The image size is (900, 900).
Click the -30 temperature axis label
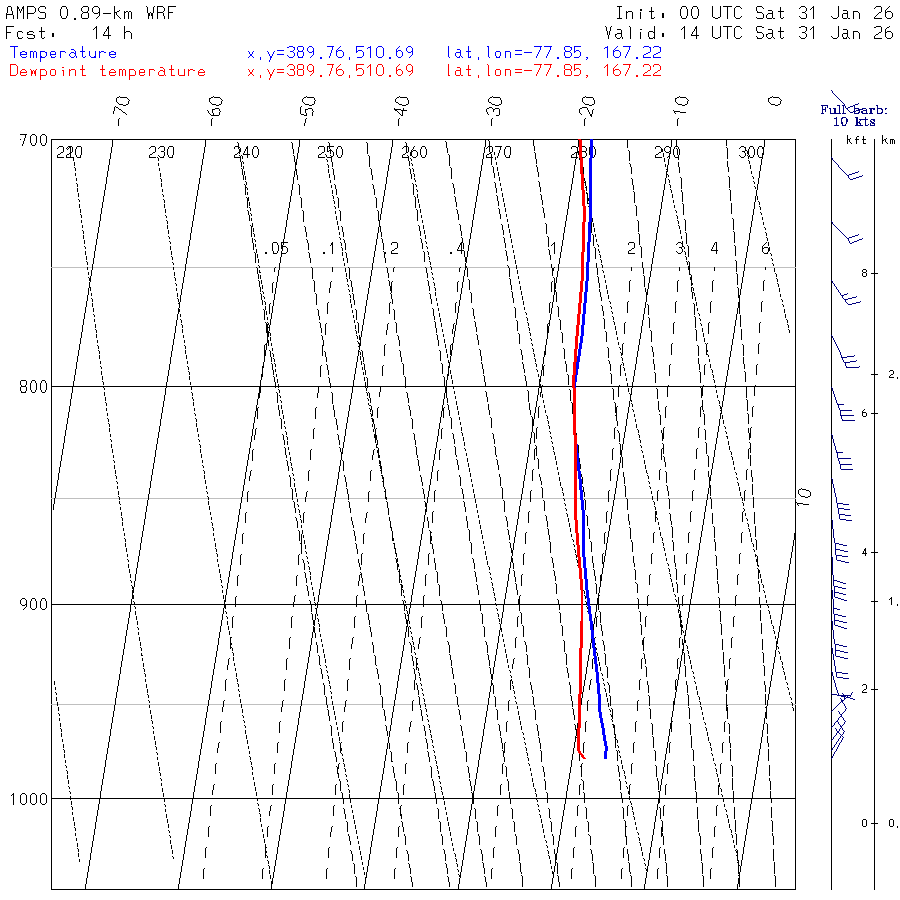(x=494, y=111)
